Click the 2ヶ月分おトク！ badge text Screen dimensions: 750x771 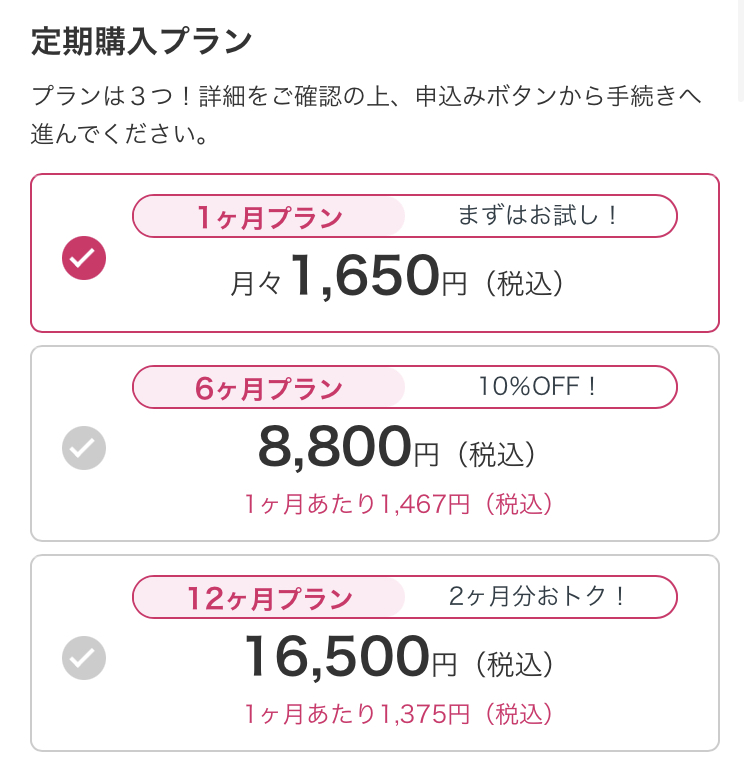click(538, 596)
